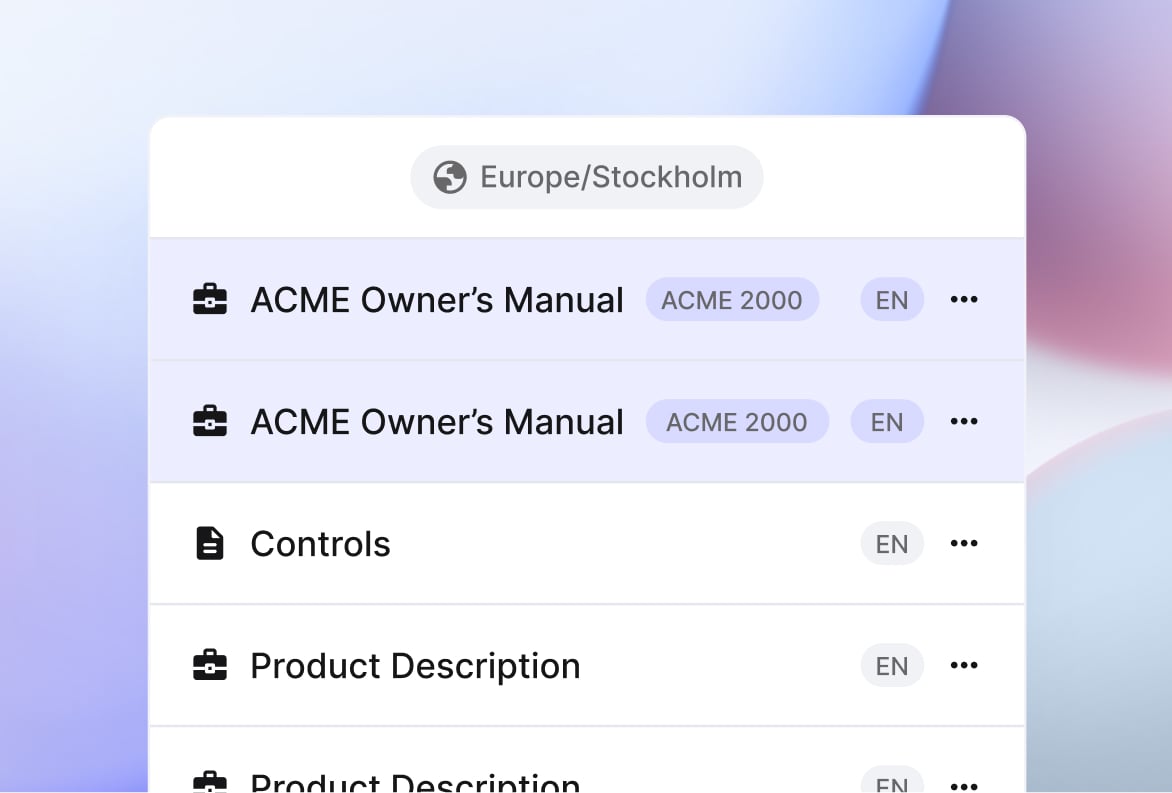
Task: Click the ACME 2000 tag in the second manual row
Action: coord(737,422)
